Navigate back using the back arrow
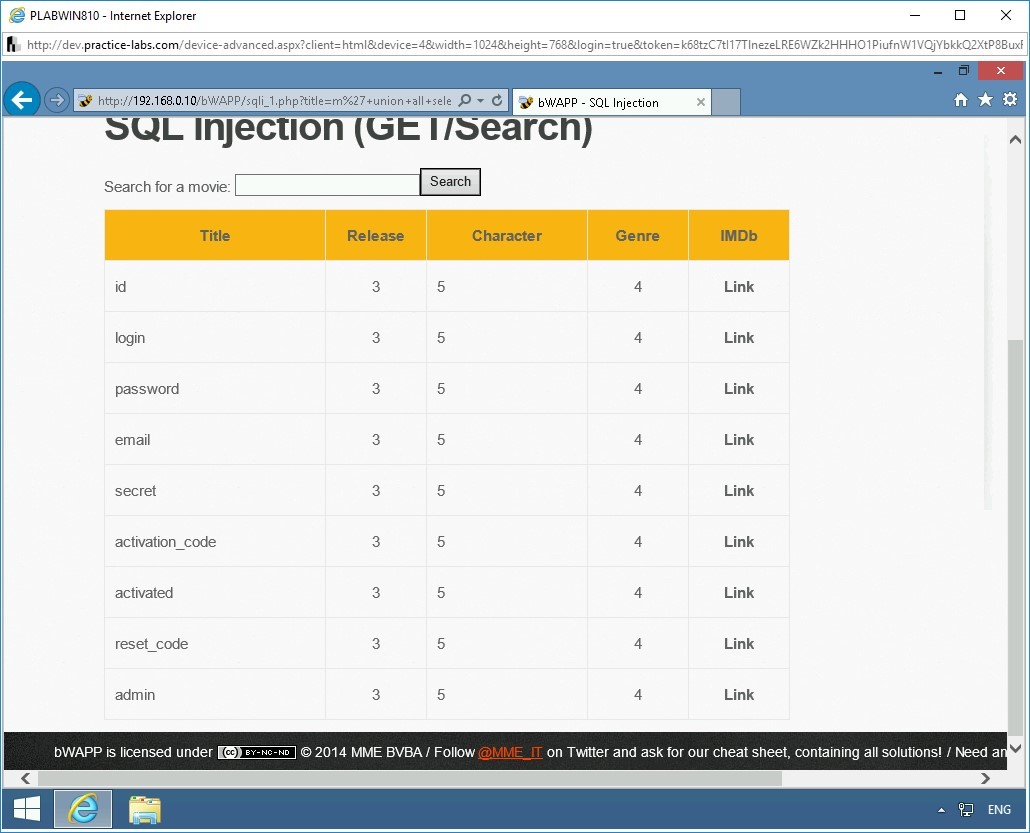The image size is (1030, 833). click(x=21, y=99)
